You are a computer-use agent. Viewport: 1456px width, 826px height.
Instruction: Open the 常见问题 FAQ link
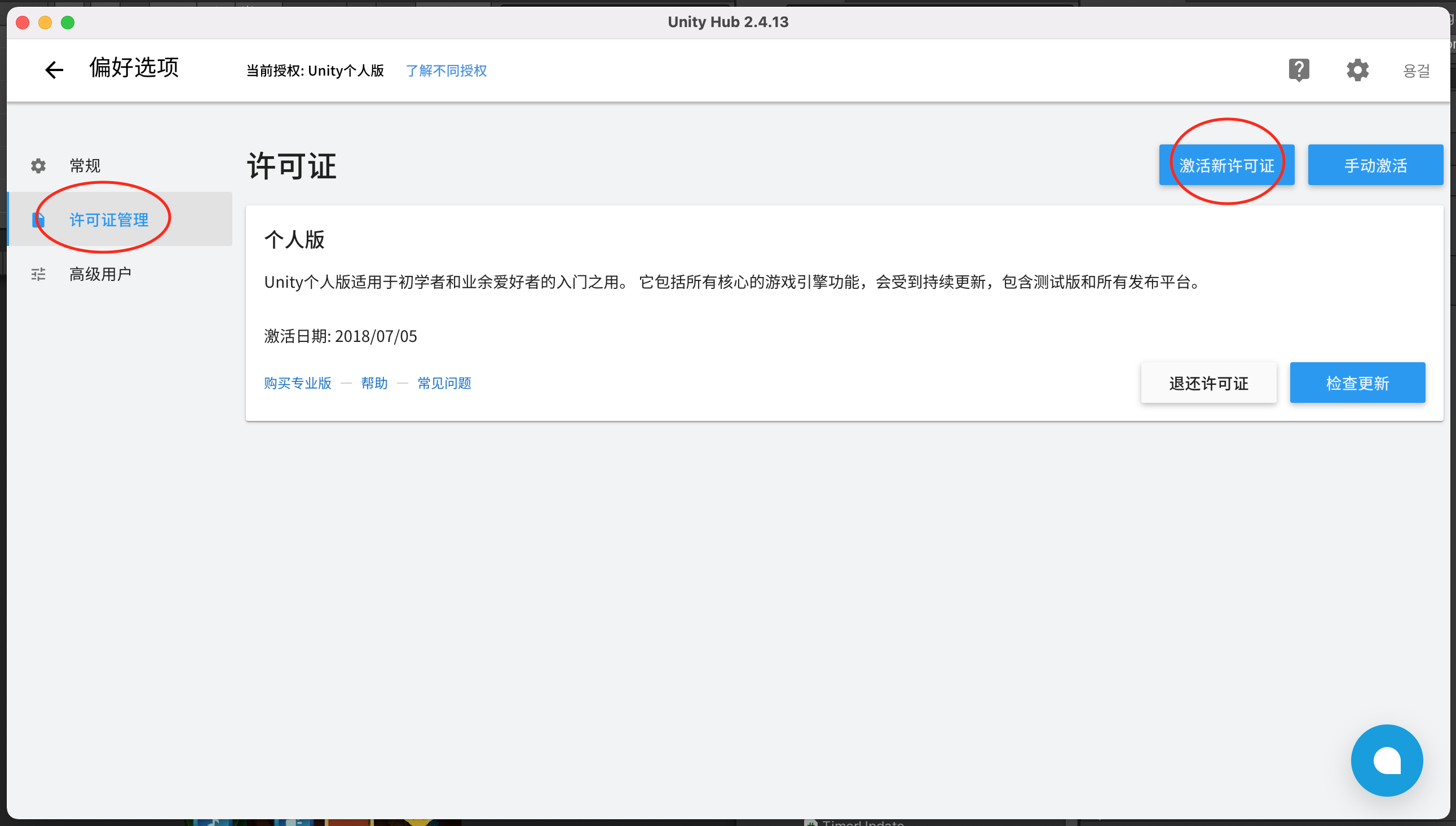click(444, 384)
